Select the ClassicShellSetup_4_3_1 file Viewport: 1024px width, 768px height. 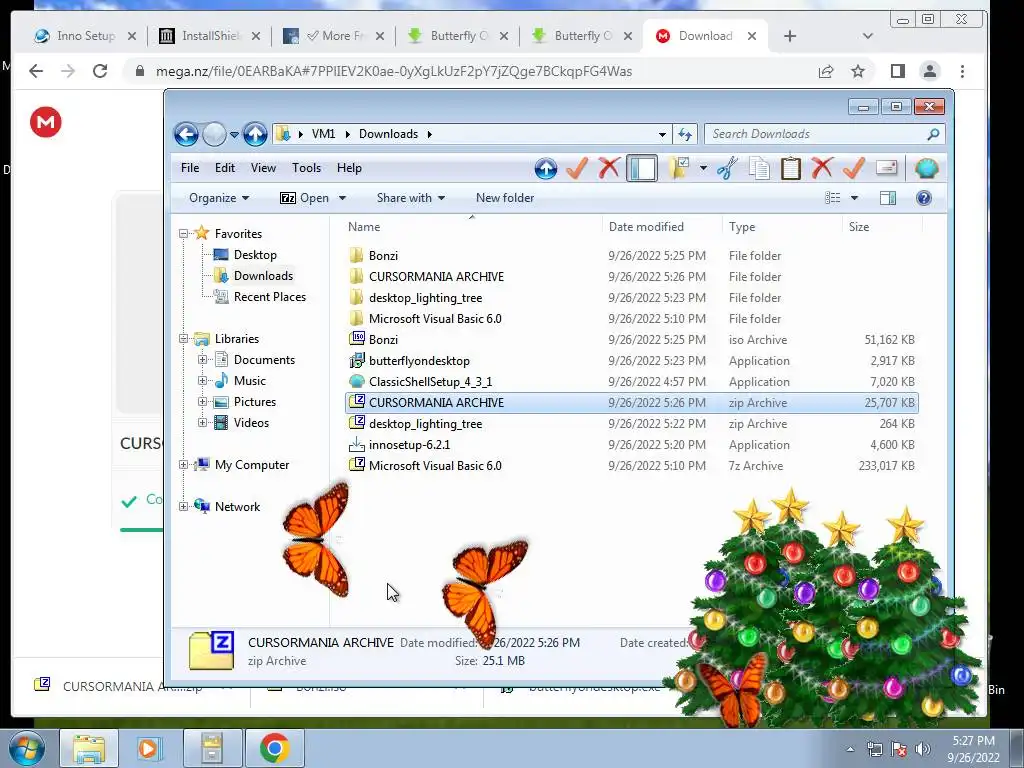click(631, 381)
